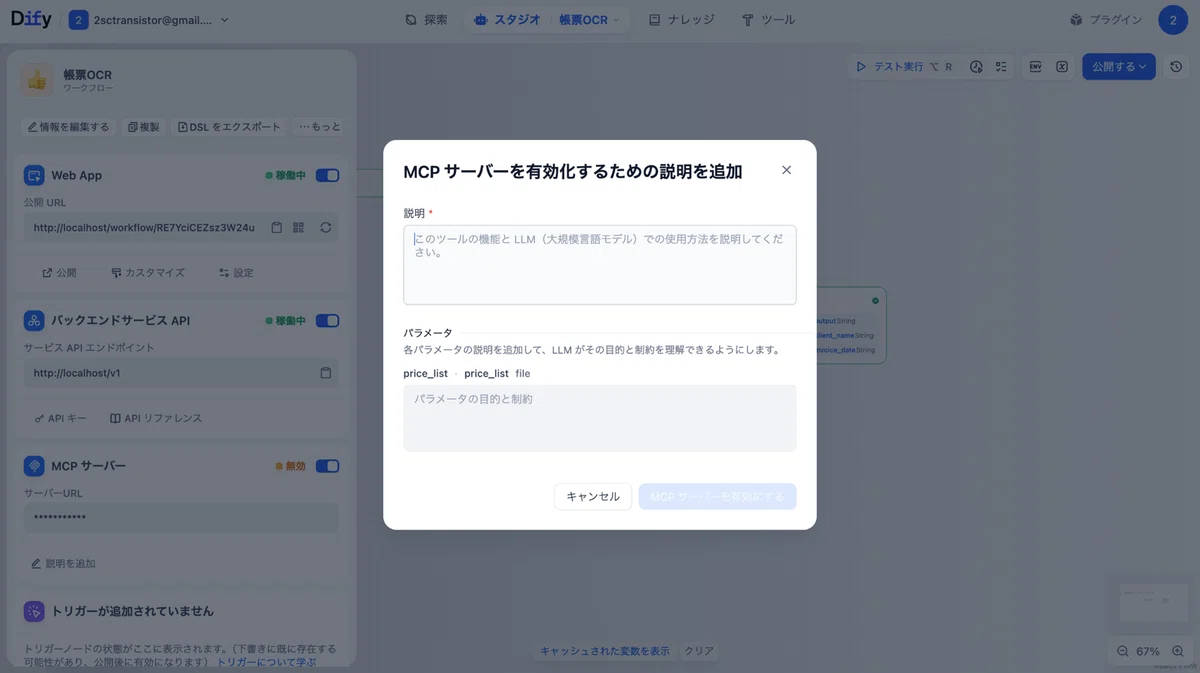Click the masked MCP server URL field
The width and height of the screenshot is (1200, 673).
(181, 518)
